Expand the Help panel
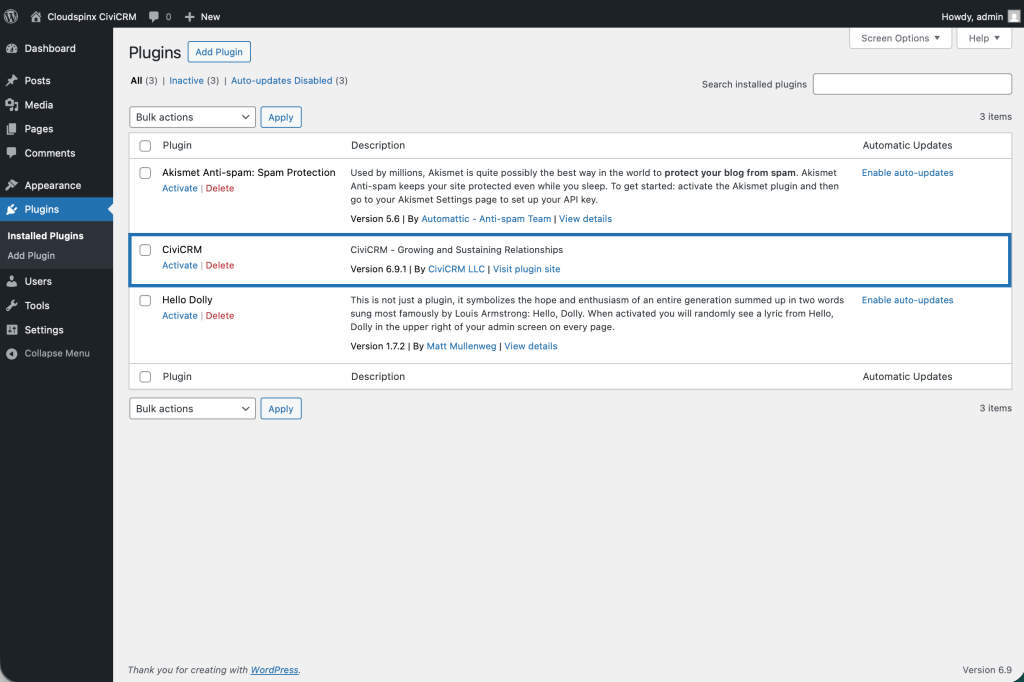Image resolution: width=1024 pixels, height=682 pixels. tap(983, 38)
